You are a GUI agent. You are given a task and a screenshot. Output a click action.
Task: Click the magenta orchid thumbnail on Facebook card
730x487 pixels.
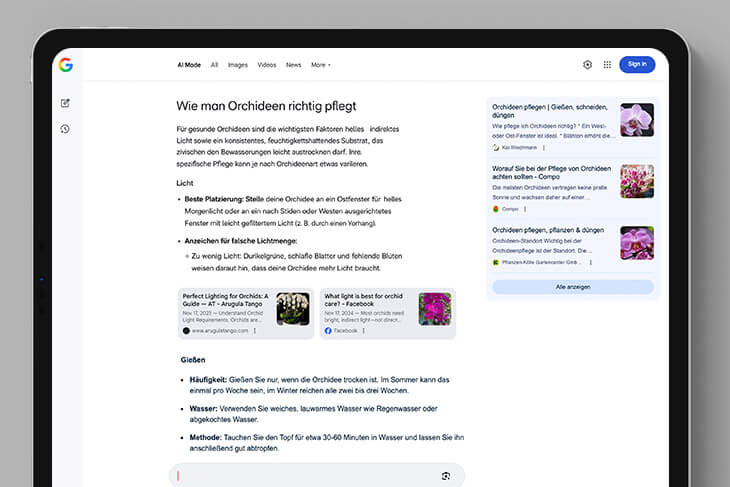click(434, 309)
